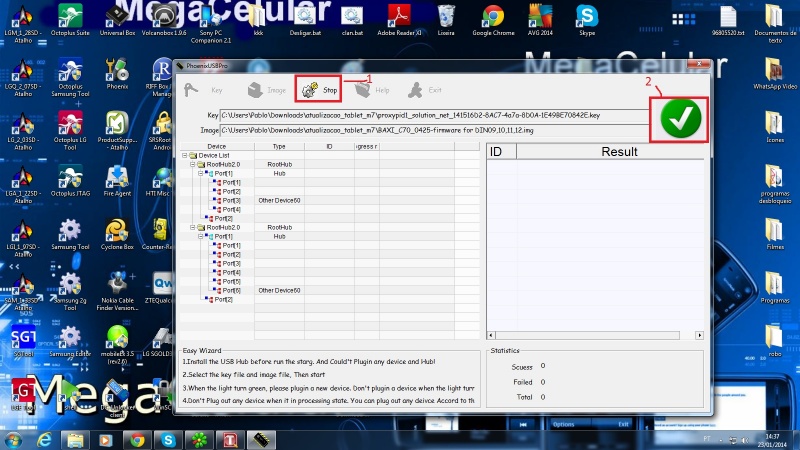The width and height of the screenshot is (800, 450).
Task: Open Samsung Editor desktop icon
Action: tap(70, 341)
